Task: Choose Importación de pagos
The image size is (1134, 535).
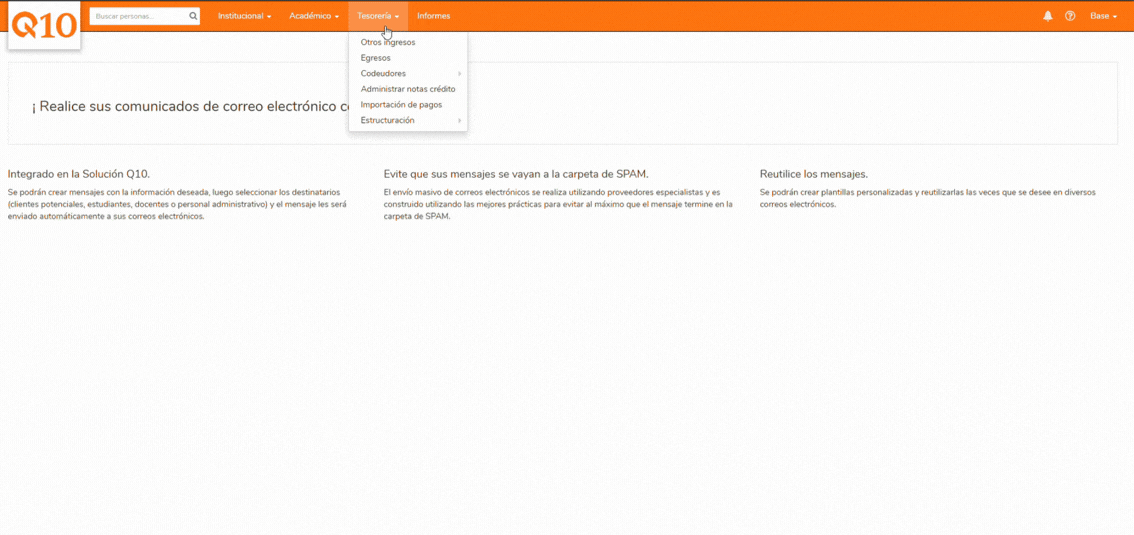Action: 408,105
